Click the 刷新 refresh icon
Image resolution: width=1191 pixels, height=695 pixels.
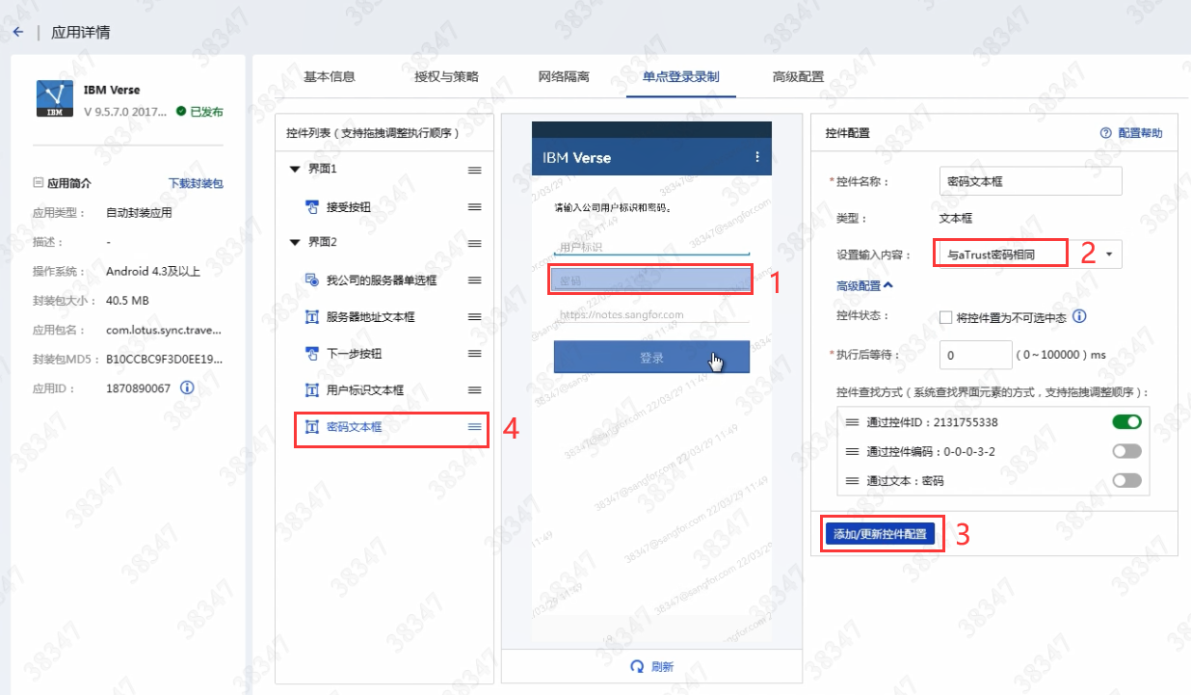pos(637,666)
